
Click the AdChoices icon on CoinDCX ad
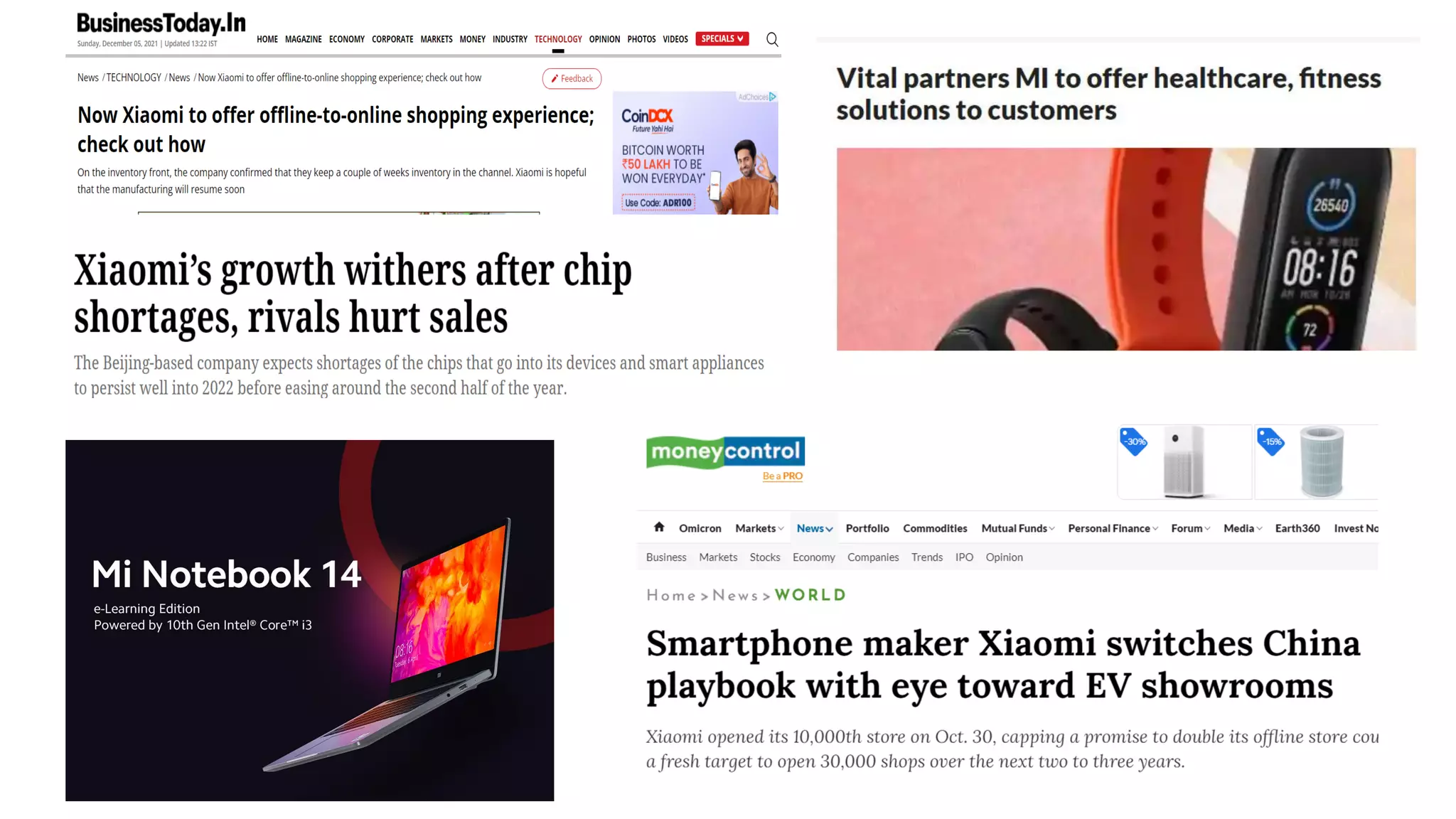tap(772, 97)
